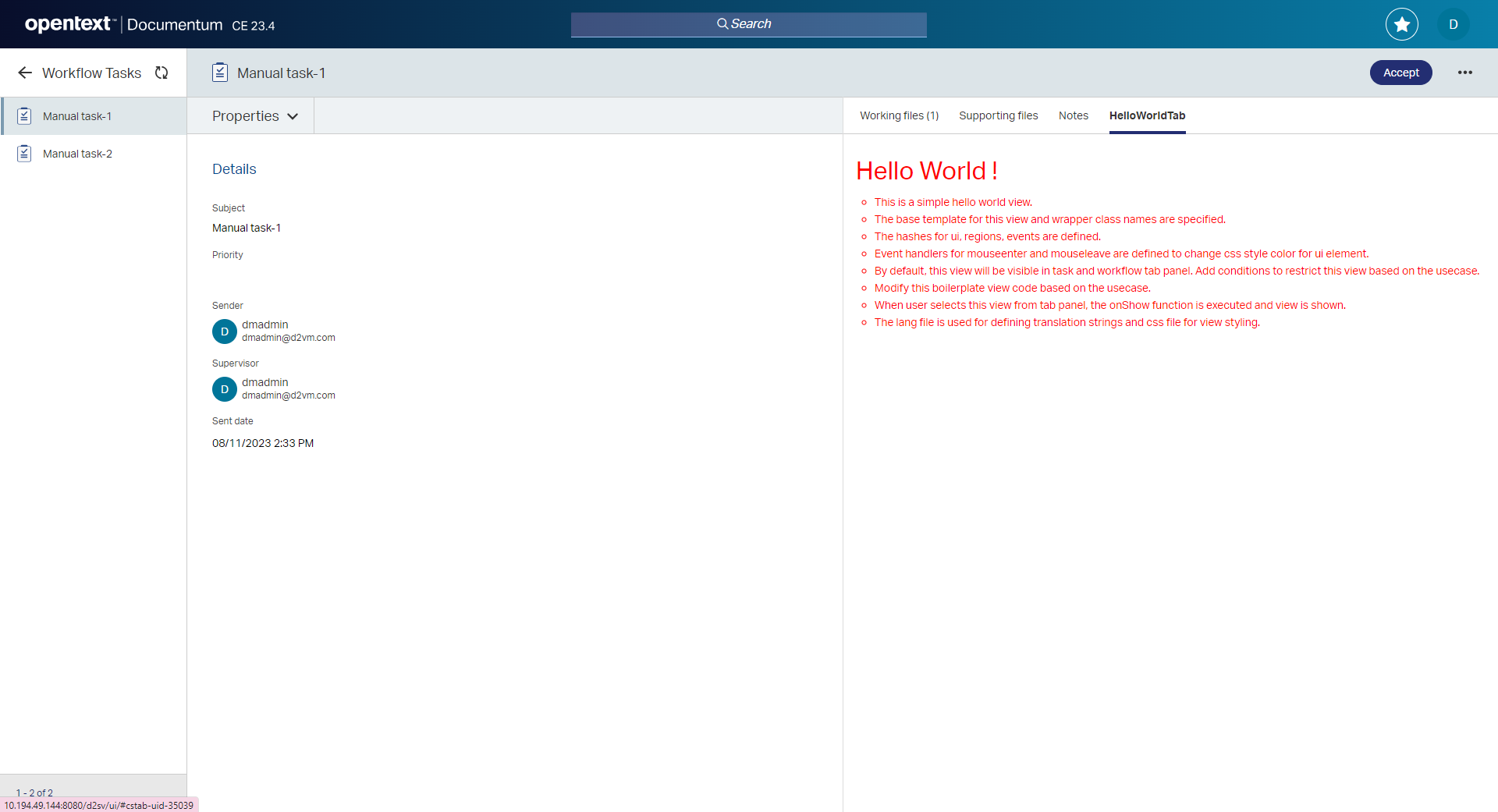Screen dimensions: 1498x812
Task: Select Manual task-2 from the task list
Action: click(x=76, y=153)
